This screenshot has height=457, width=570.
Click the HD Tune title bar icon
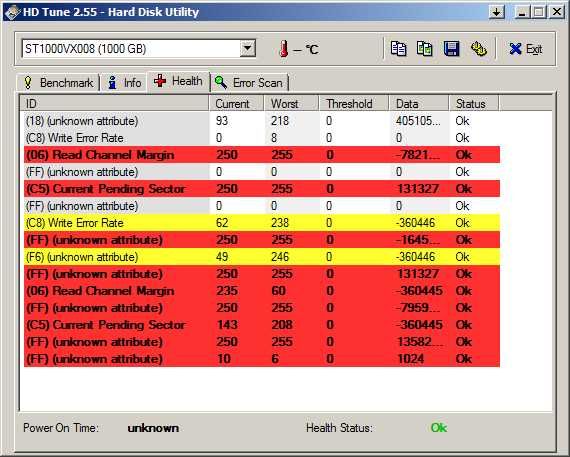(12, 12)
